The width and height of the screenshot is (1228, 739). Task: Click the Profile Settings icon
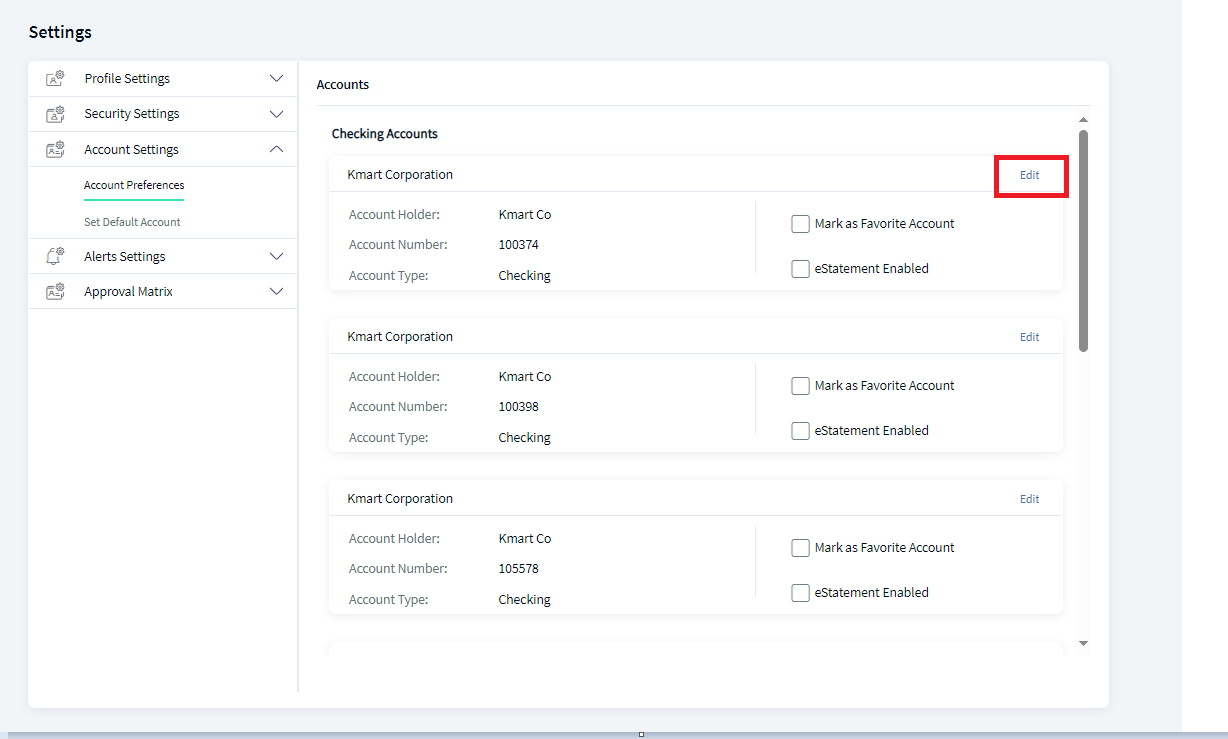click(55, 79)
